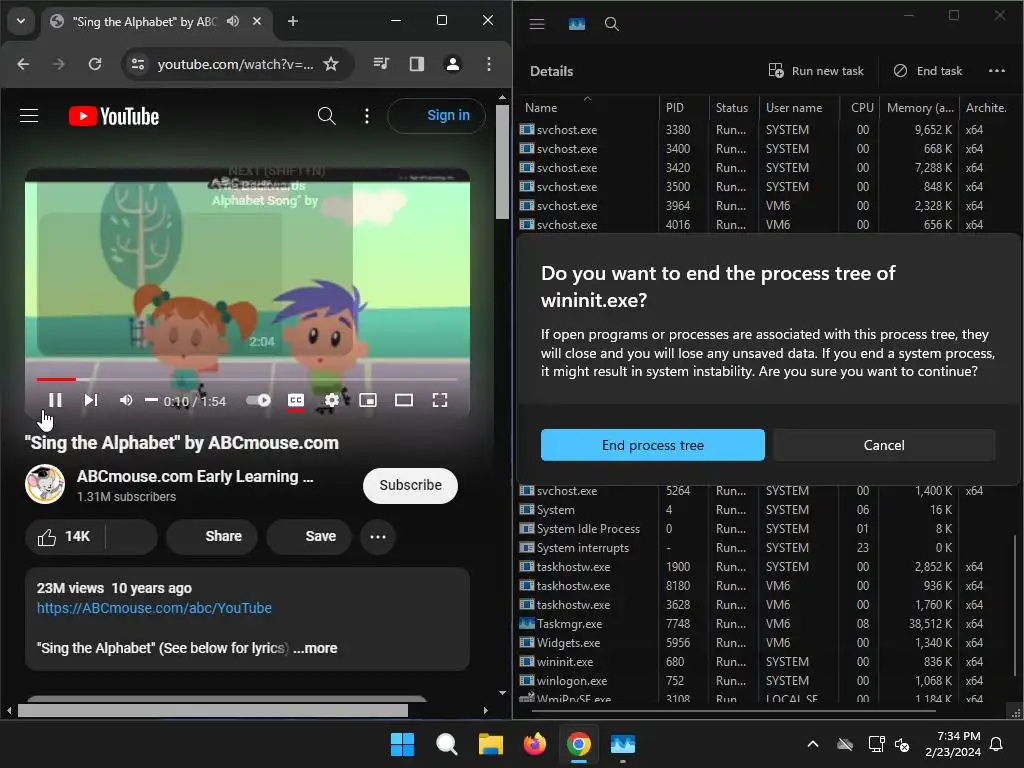Dislike the video
The height and width of the screenshot is (768, 1024).
coord(131,537)
